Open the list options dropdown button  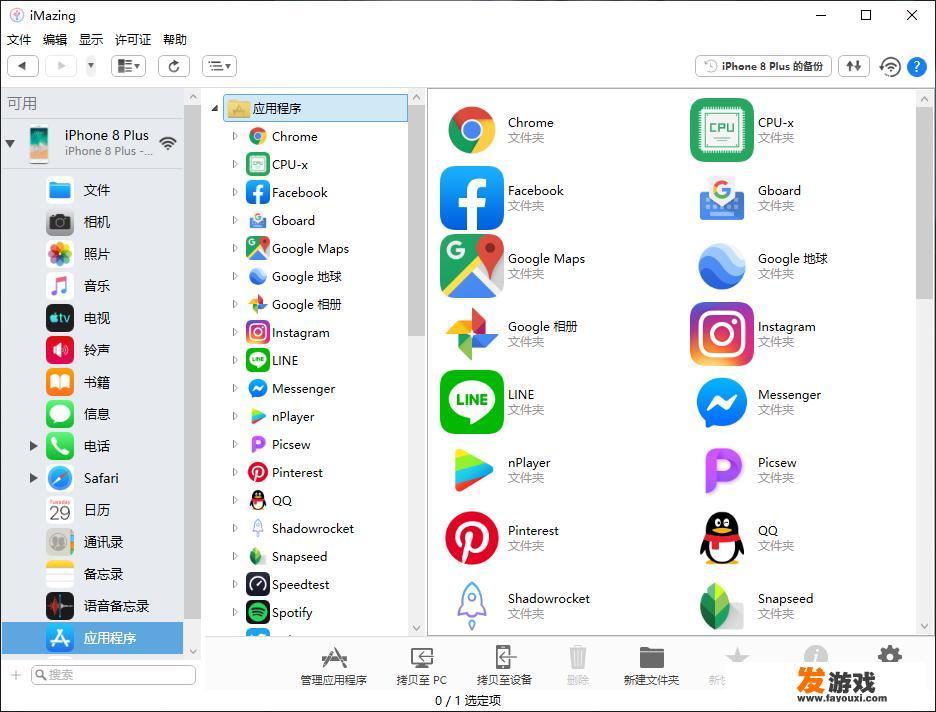point(220,66)
